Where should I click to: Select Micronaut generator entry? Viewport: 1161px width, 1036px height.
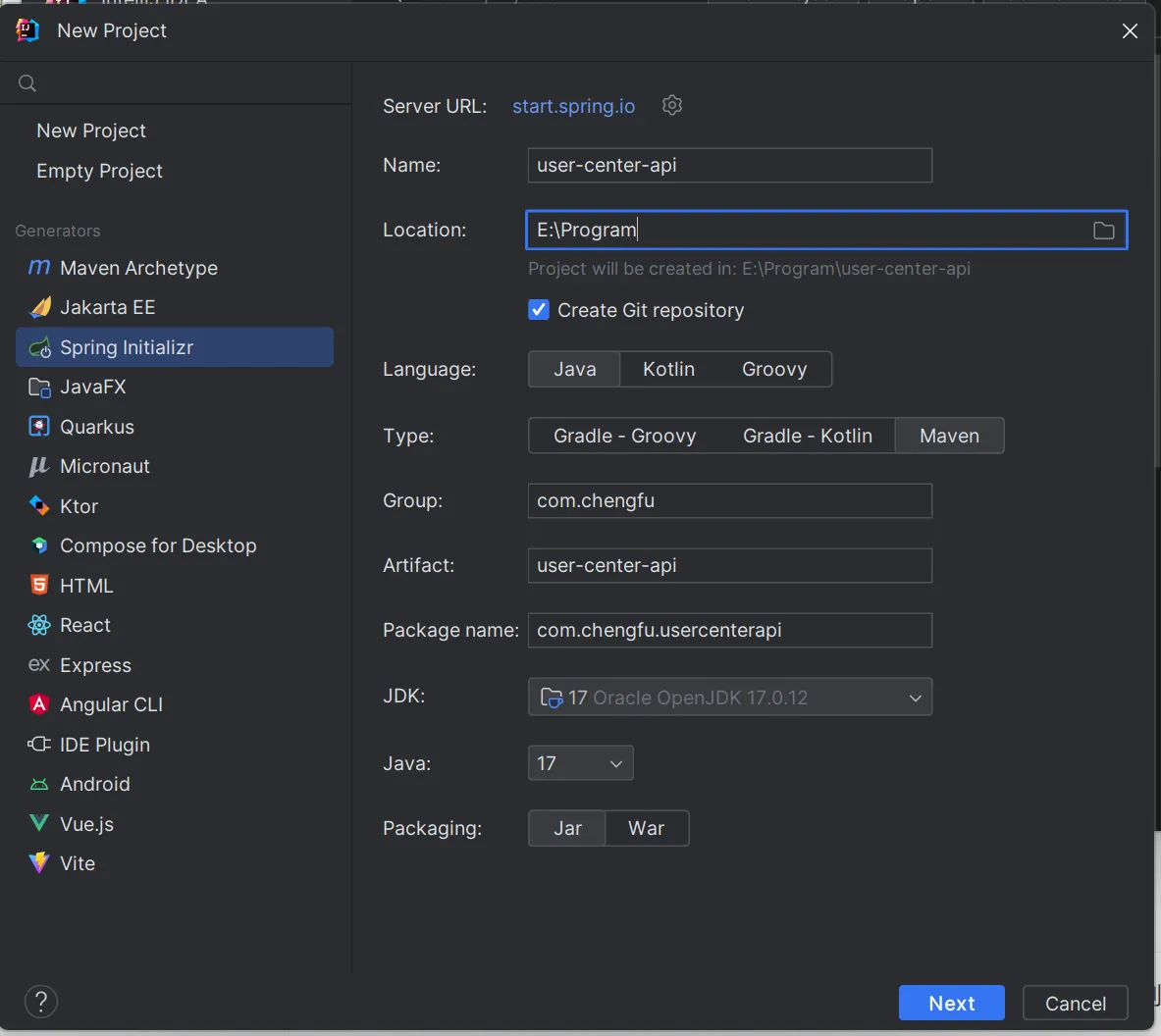tap(175, 466)
